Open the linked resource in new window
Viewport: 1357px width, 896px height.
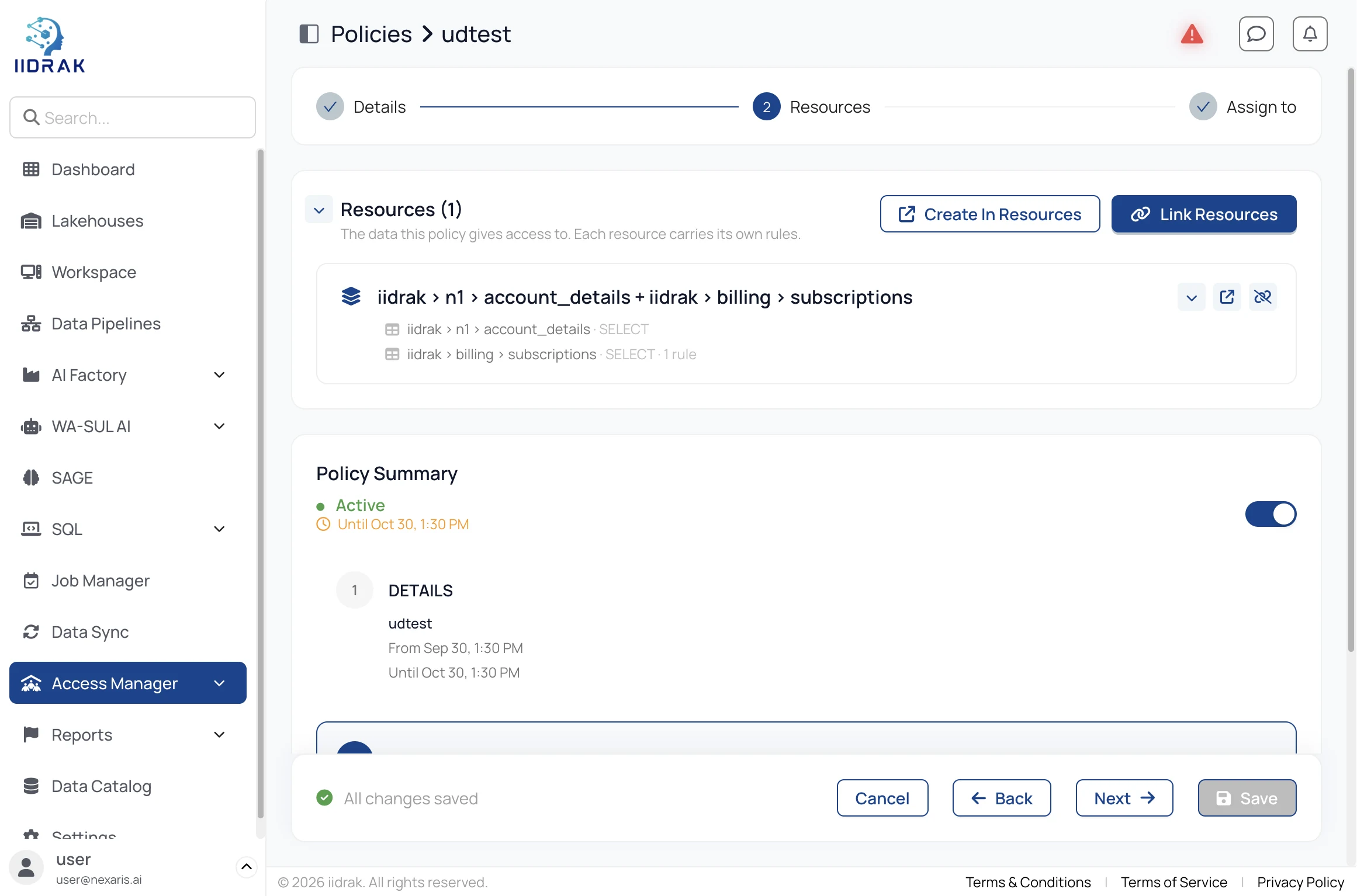pyautogui.click(x=1227, y=297)
